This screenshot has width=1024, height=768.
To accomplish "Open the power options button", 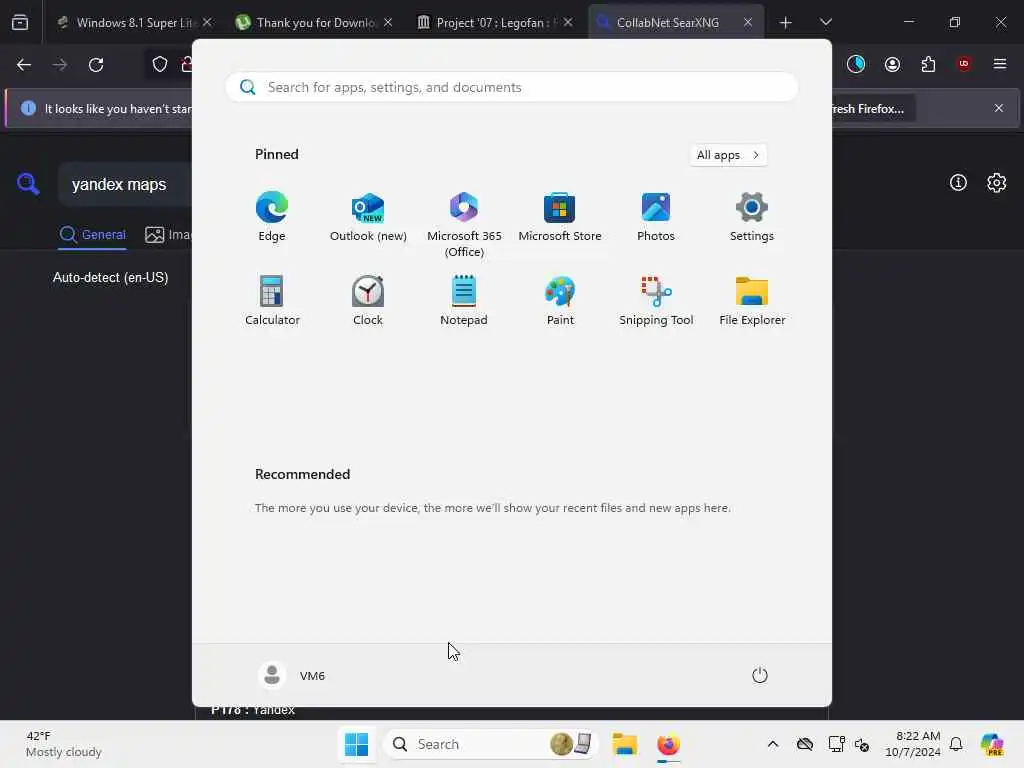I will click(760, 675).
